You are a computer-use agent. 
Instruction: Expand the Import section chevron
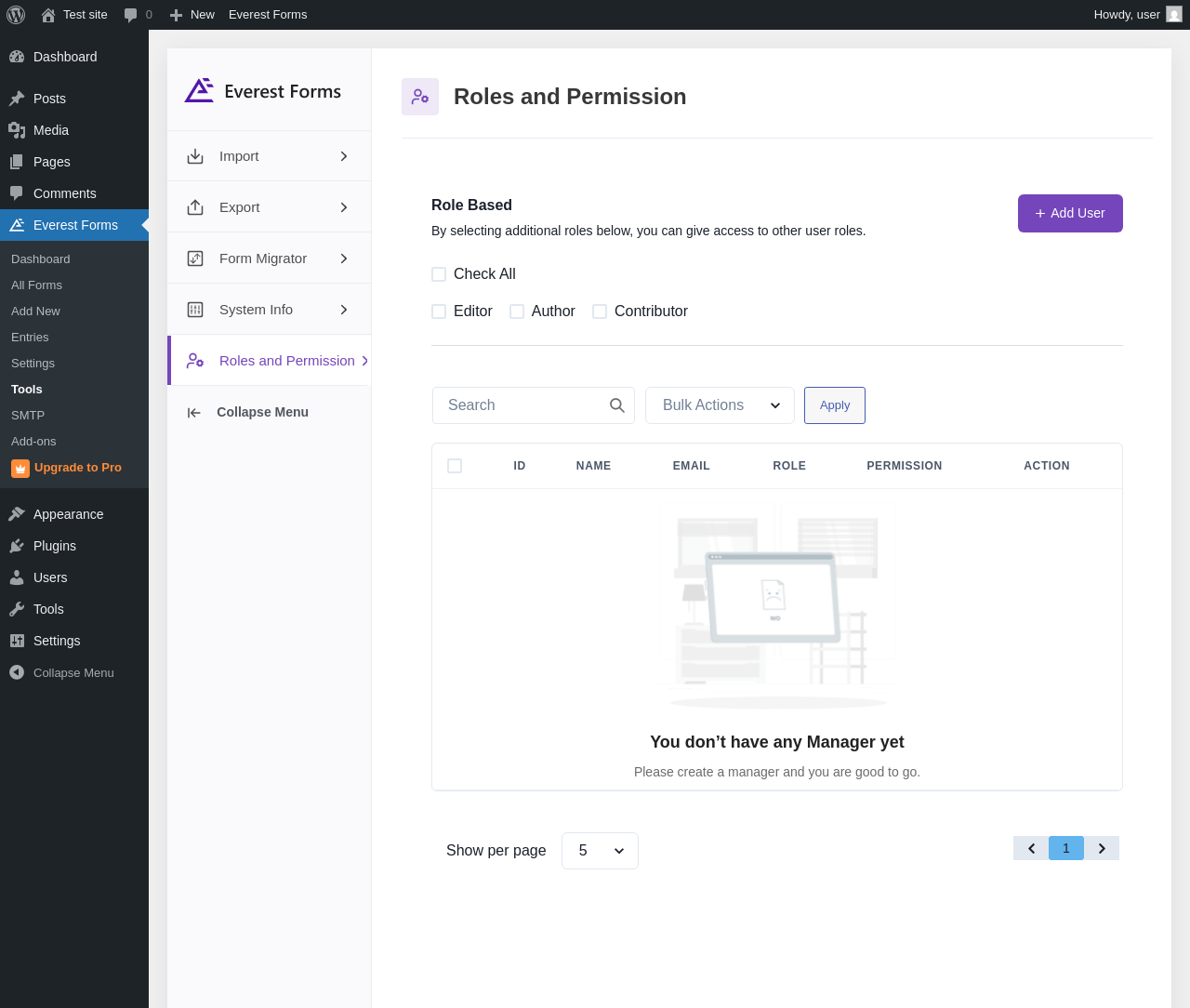(x=344, y=156)
